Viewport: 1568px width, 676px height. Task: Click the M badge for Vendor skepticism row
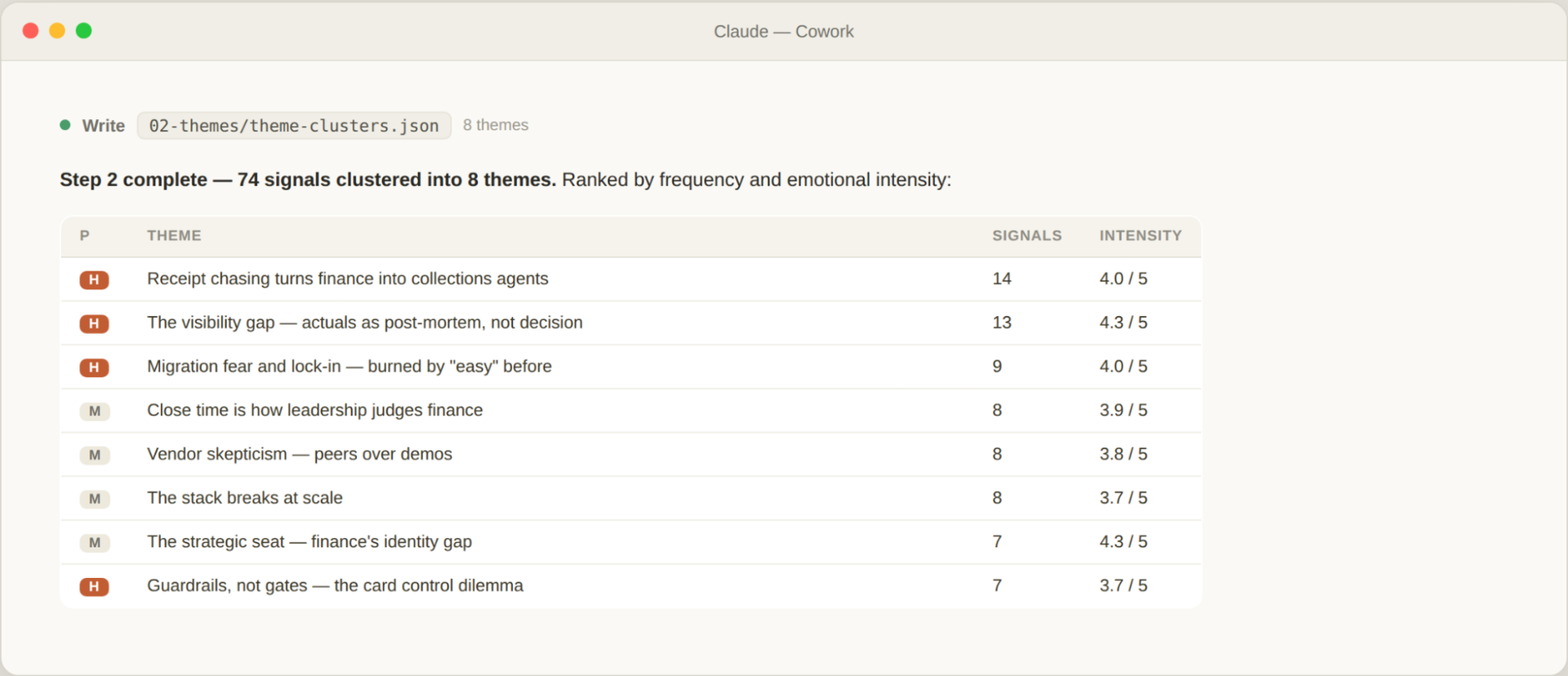pyautogui.click(x=95, y=455)
